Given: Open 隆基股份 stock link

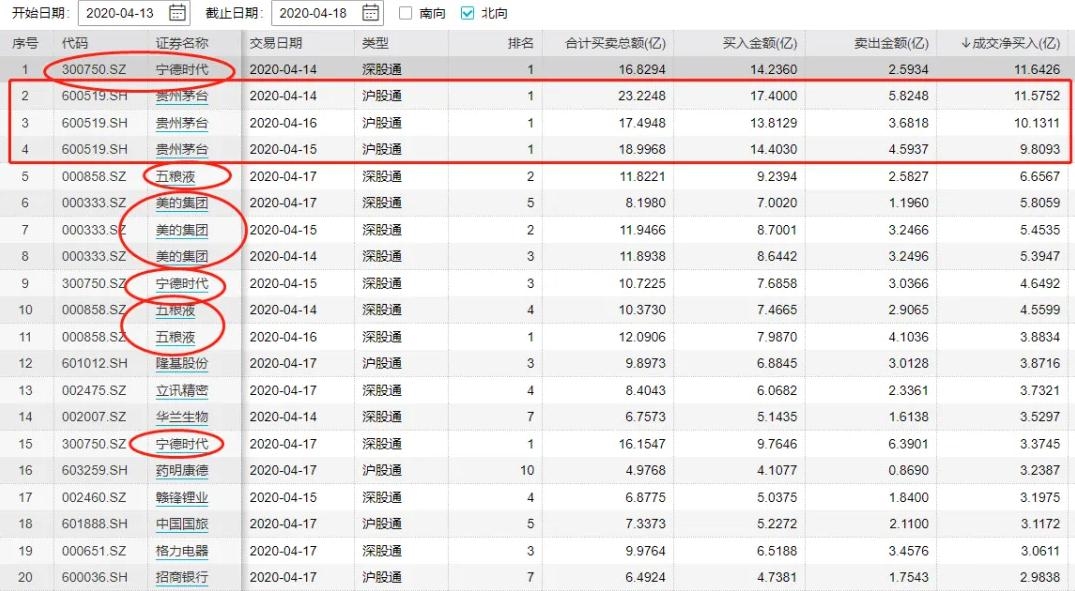Looking at the screenshot, I should point(182,363).
